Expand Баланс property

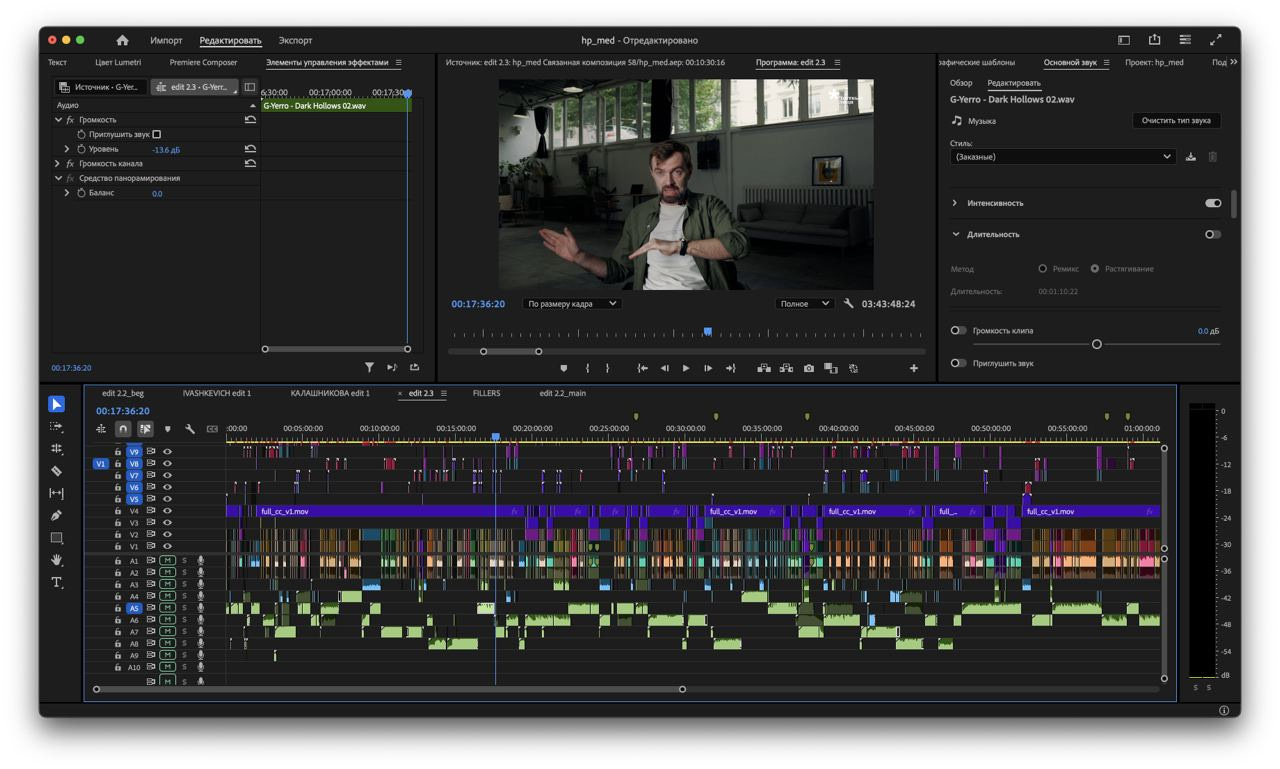(67, 193)
